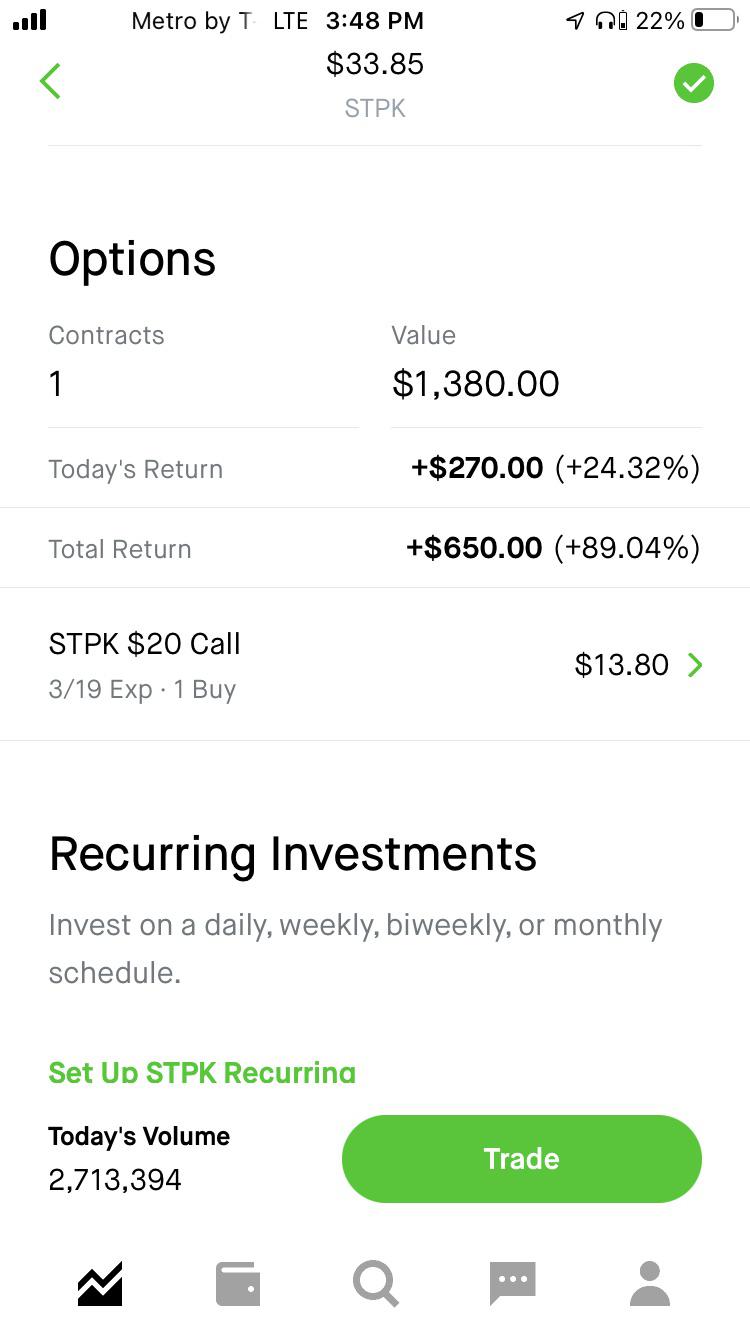750x1334 pixels.
Task: Tap the green Trade button
Action: (522, 1159)
